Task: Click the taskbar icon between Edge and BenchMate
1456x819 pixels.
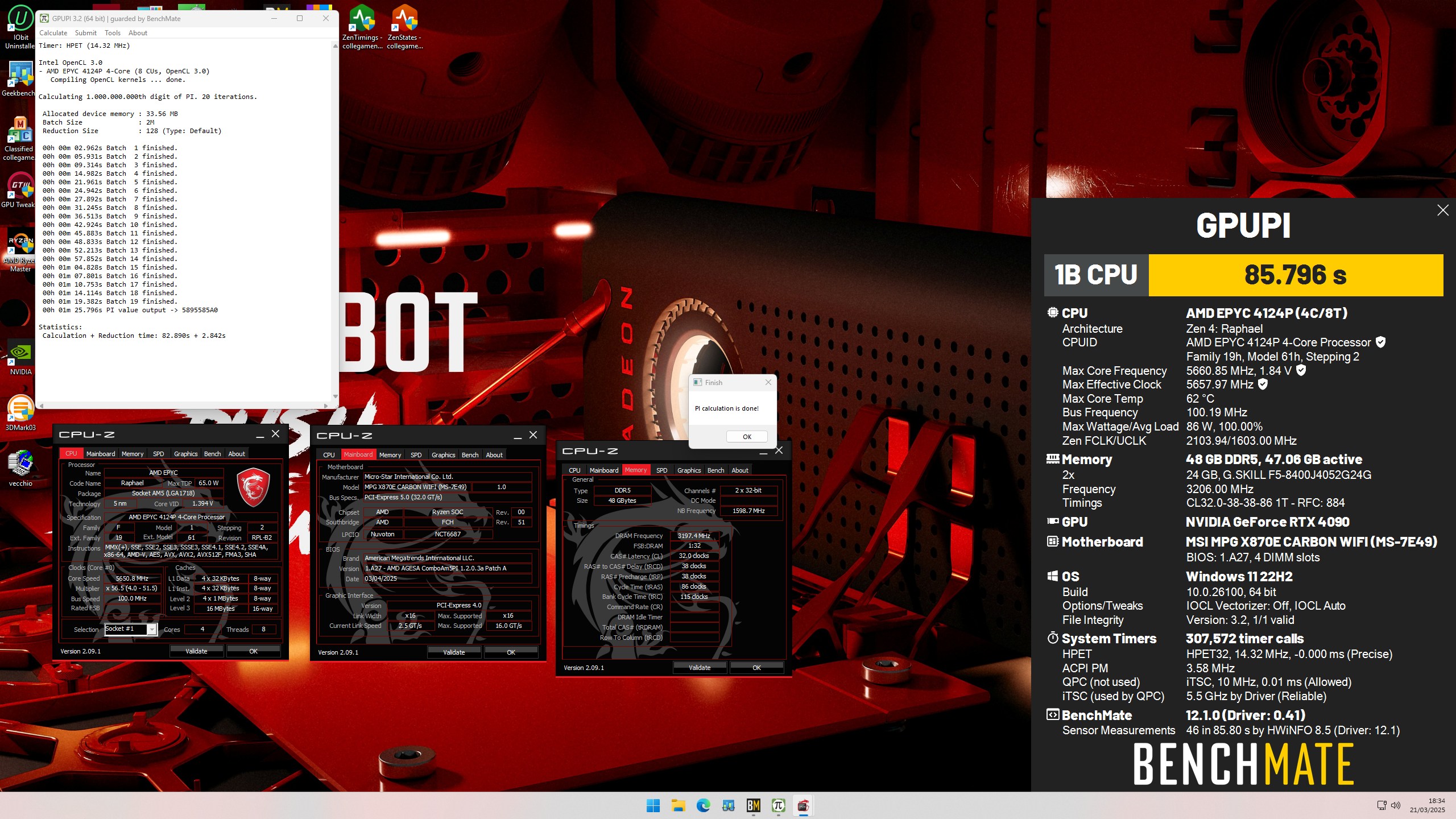Action: coord(728,805)
